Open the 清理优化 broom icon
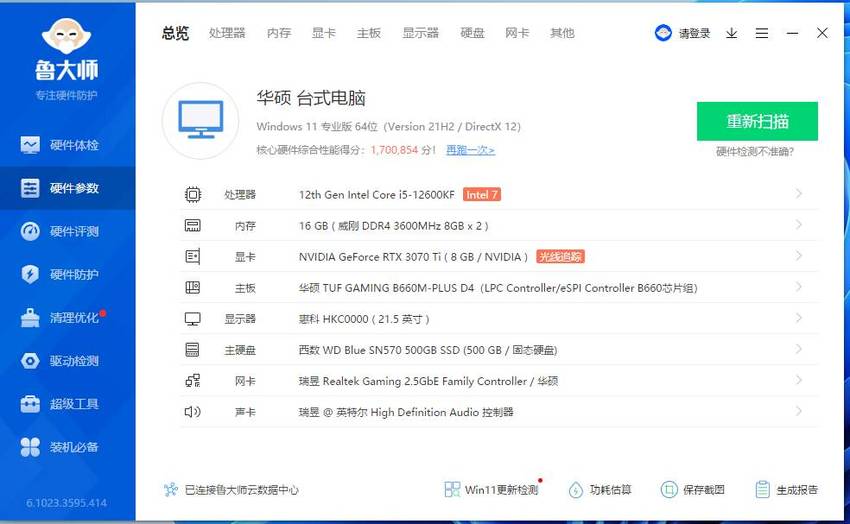The width and height of the screenshot is (850, 524). (30, 318)
